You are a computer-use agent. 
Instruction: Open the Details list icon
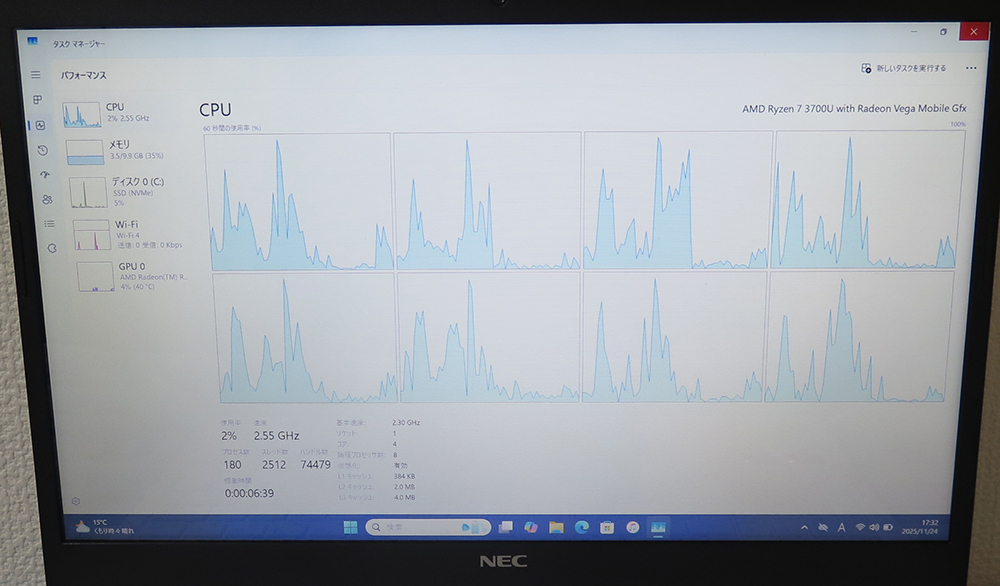coord(49,223)
